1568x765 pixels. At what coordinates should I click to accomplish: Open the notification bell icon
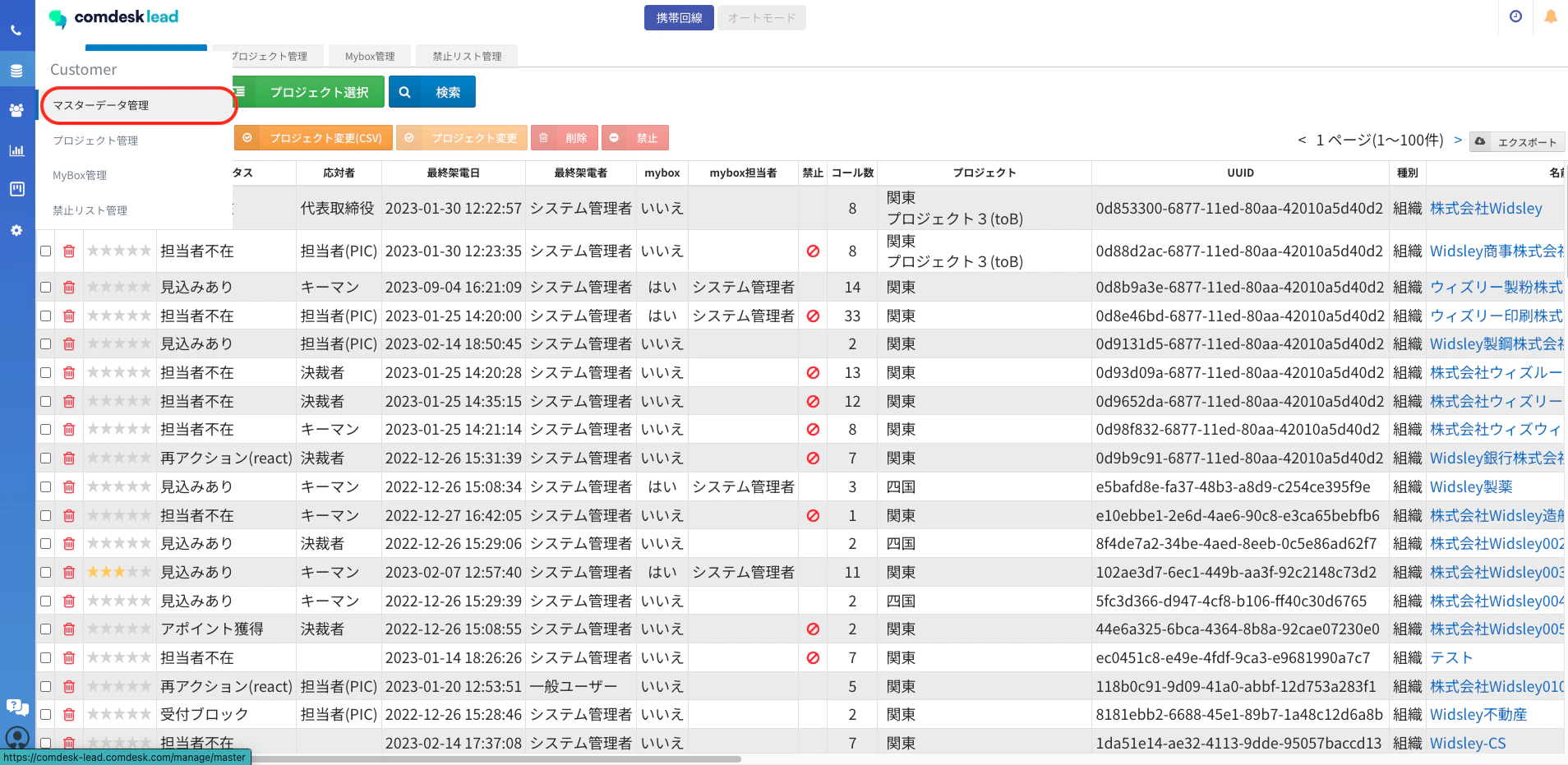coord(1551,16)
